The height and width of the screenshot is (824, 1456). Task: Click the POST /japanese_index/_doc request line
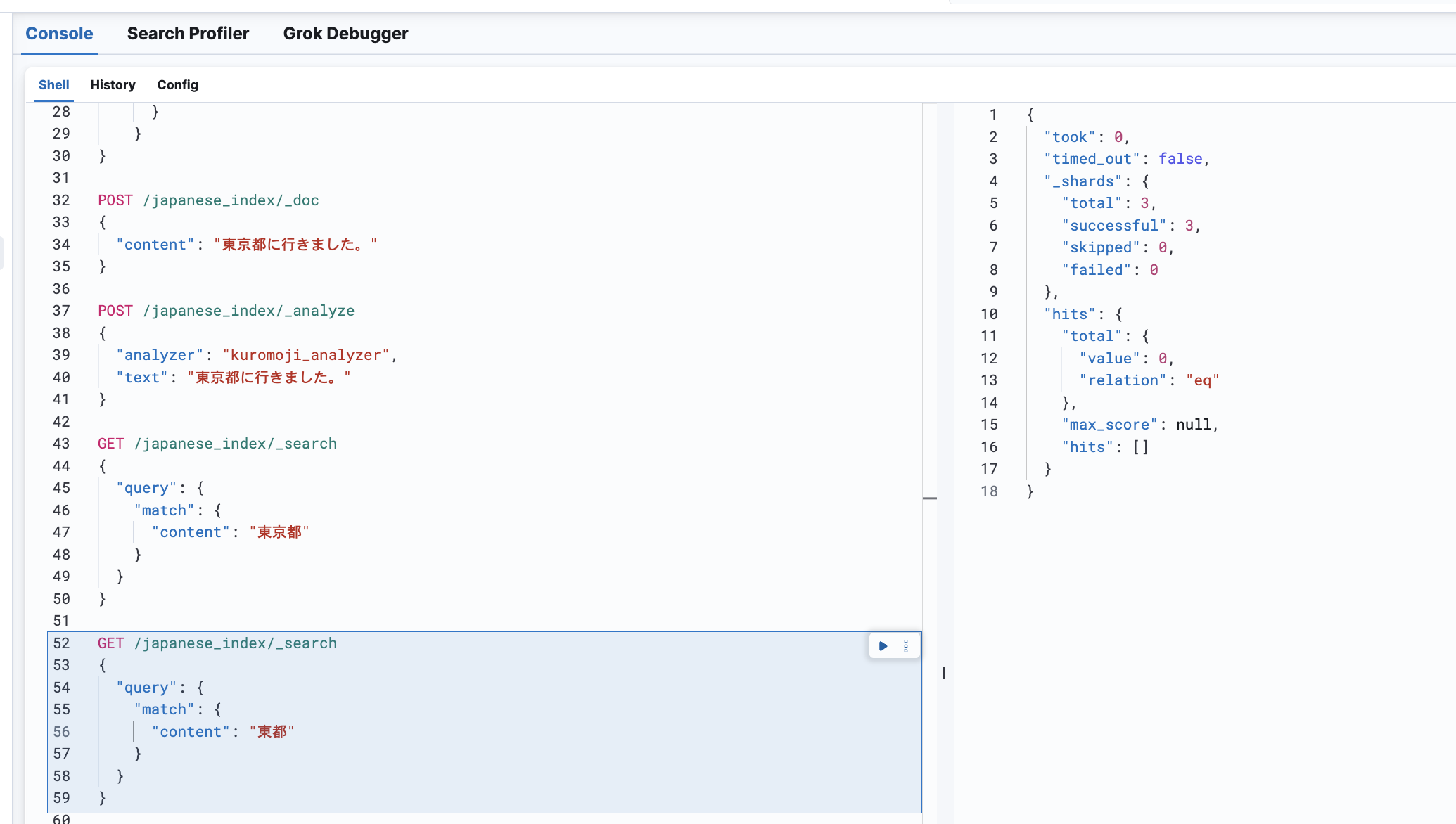(208, 200)
